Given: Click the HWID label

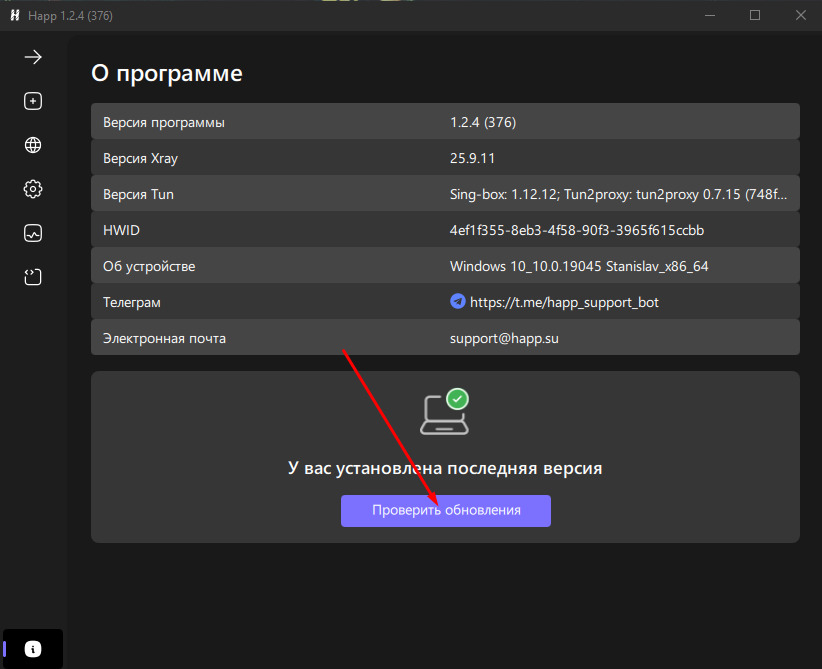Looking at the screenshot, I should (121, 230).
